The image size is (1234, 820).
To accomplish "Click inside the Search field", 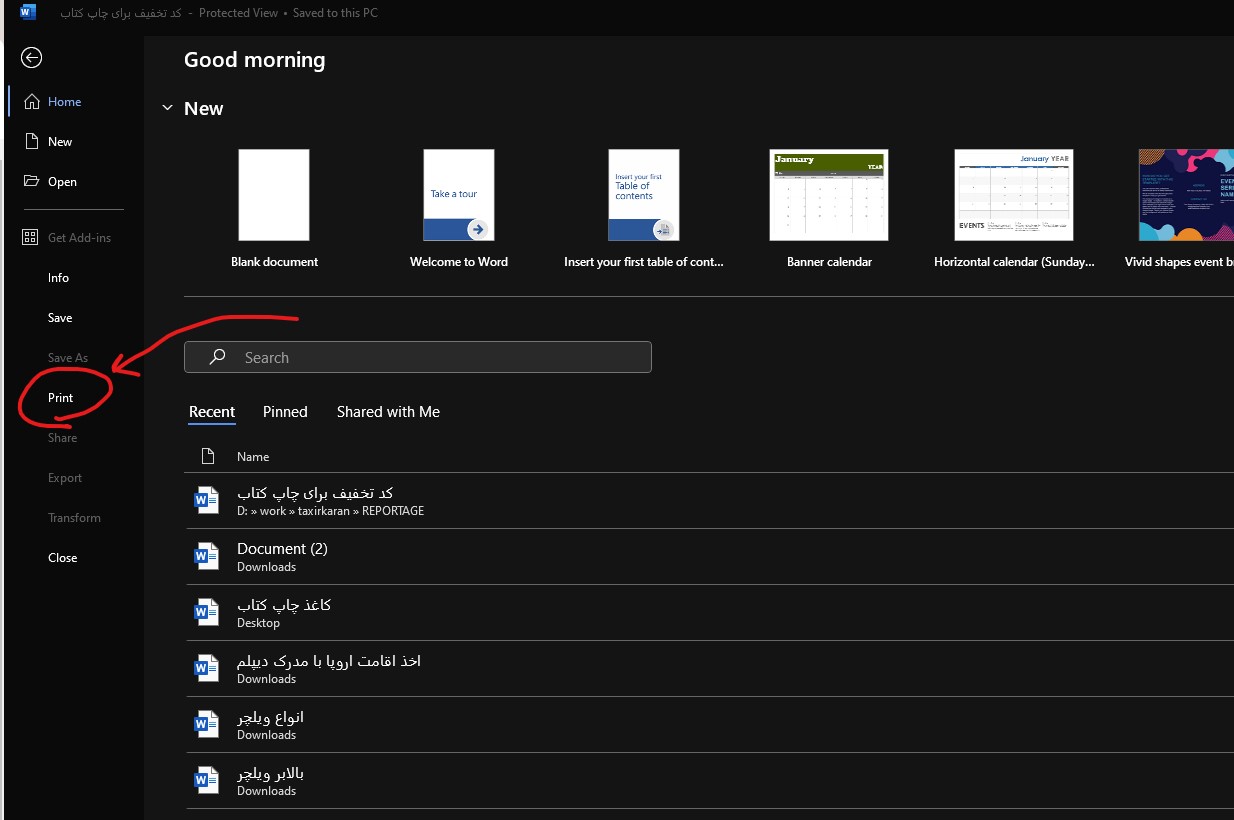I will click(418, 357).
